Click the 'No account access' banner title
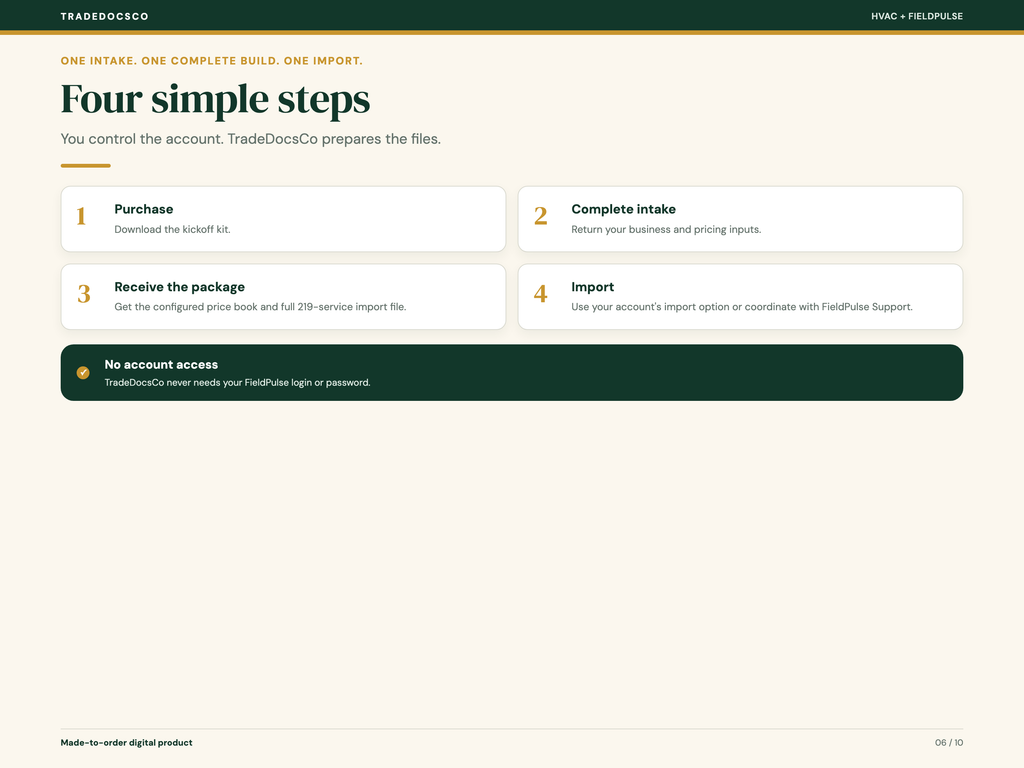 [x=161, y=364]
